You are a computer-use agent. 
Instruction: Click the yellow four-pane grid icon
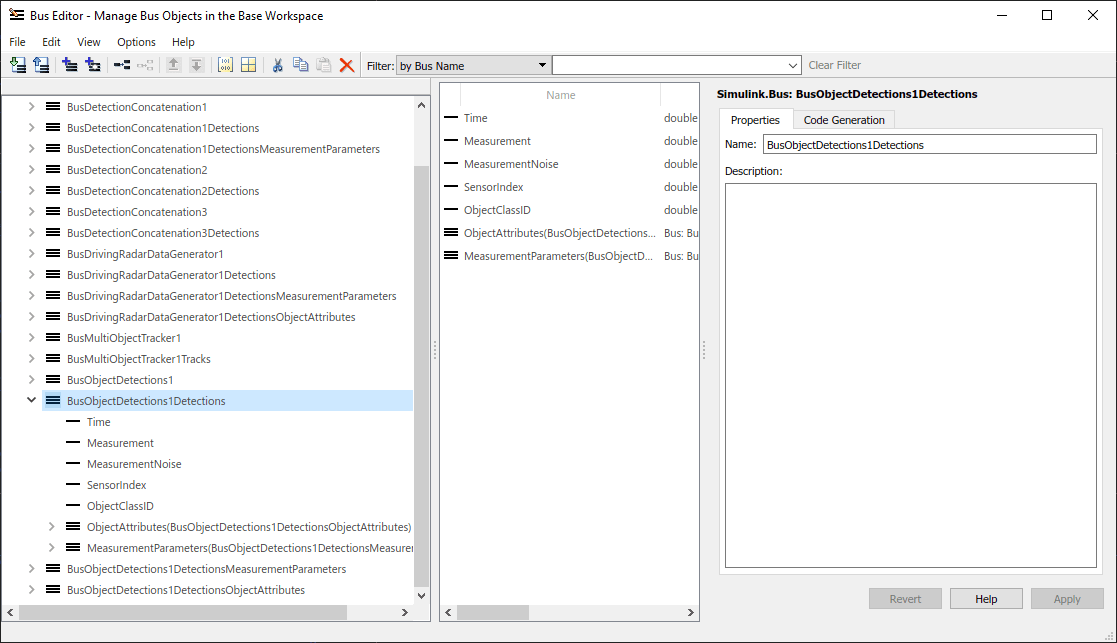tap(249, 66)
